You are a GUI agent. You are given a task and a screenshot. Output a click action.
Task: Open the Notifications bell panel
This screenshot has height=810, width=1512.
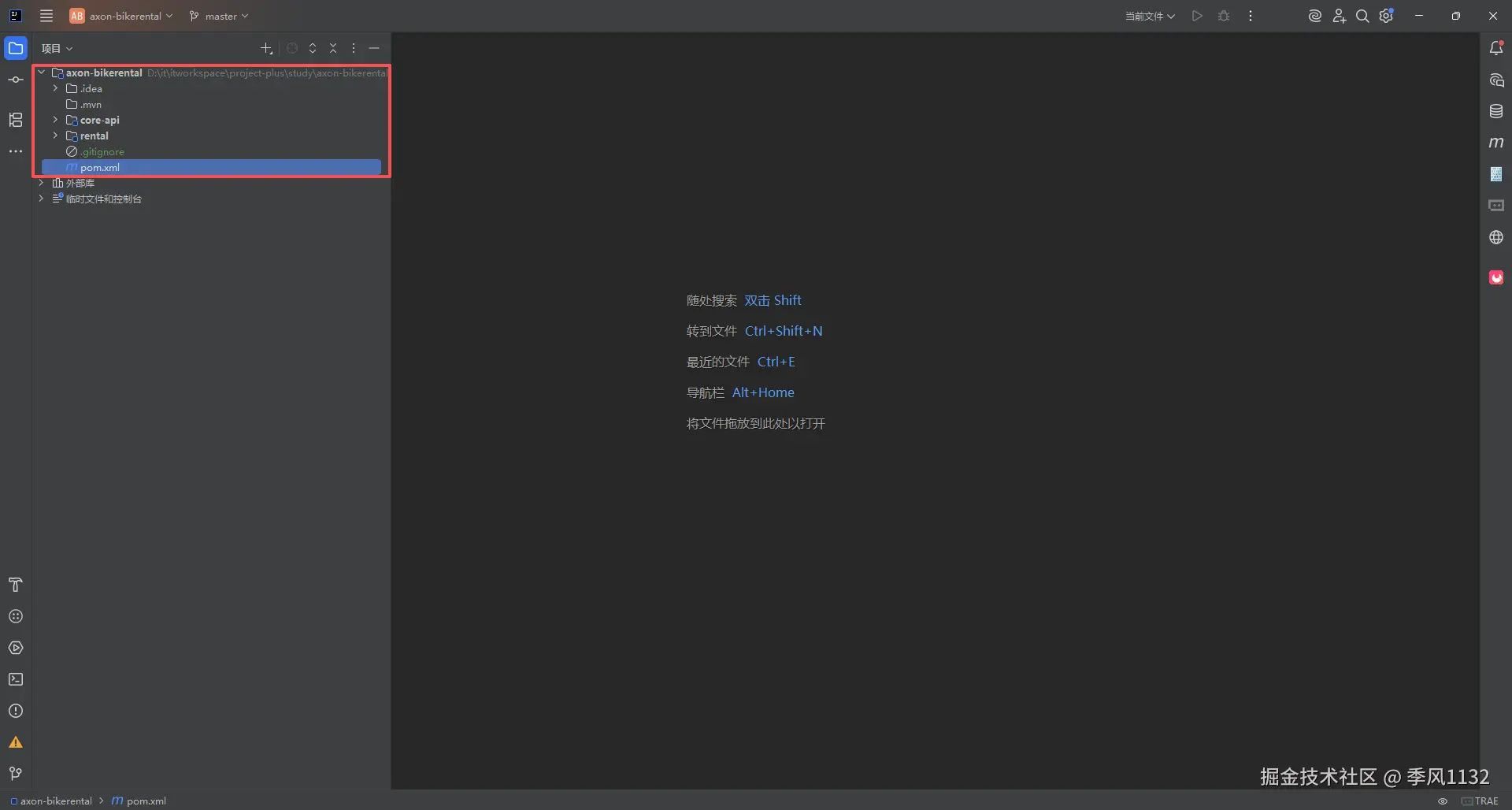(1496, 48)
